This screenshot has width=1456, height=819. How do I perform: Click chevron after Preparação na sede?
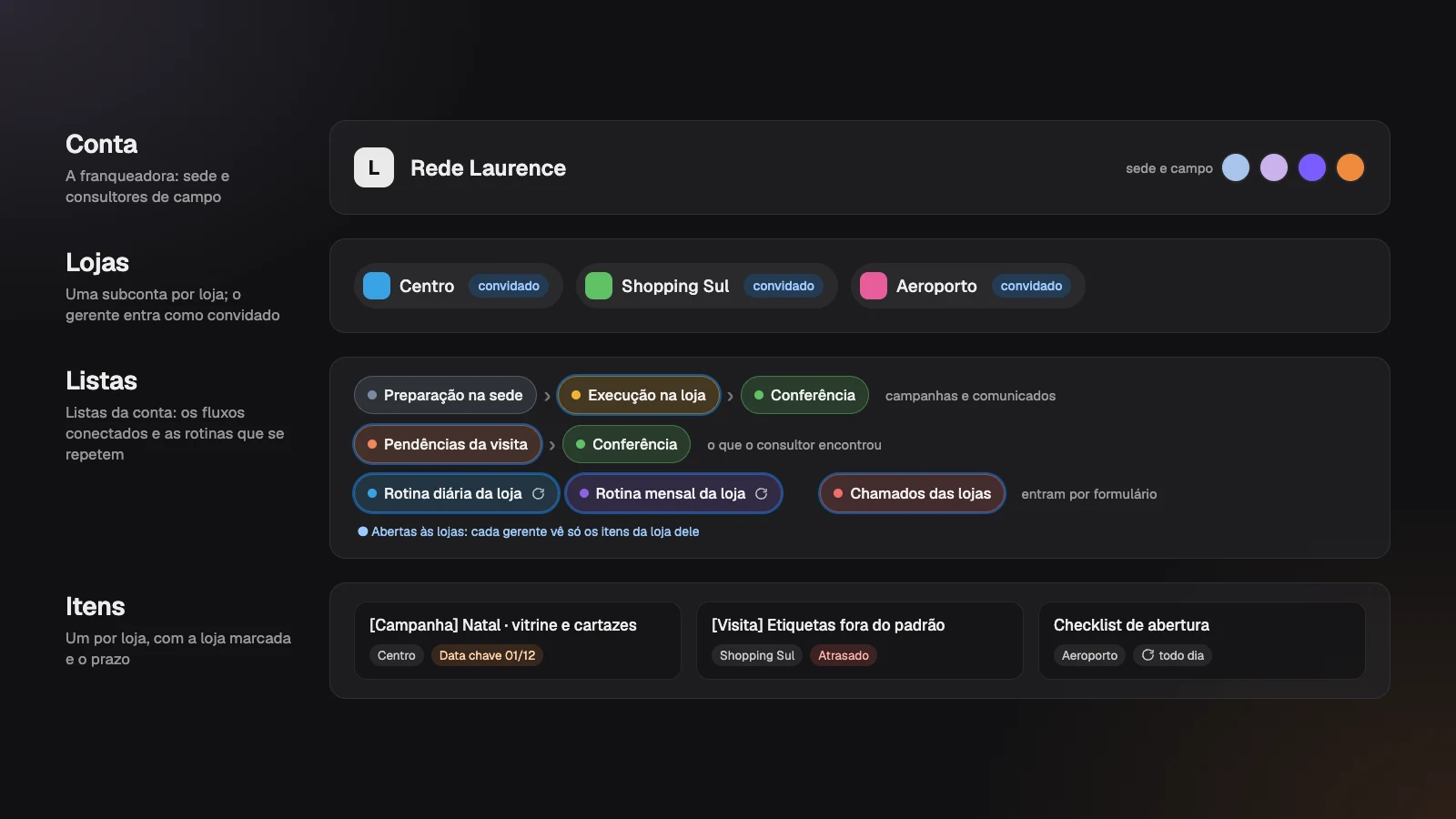(x=547, y=396)
